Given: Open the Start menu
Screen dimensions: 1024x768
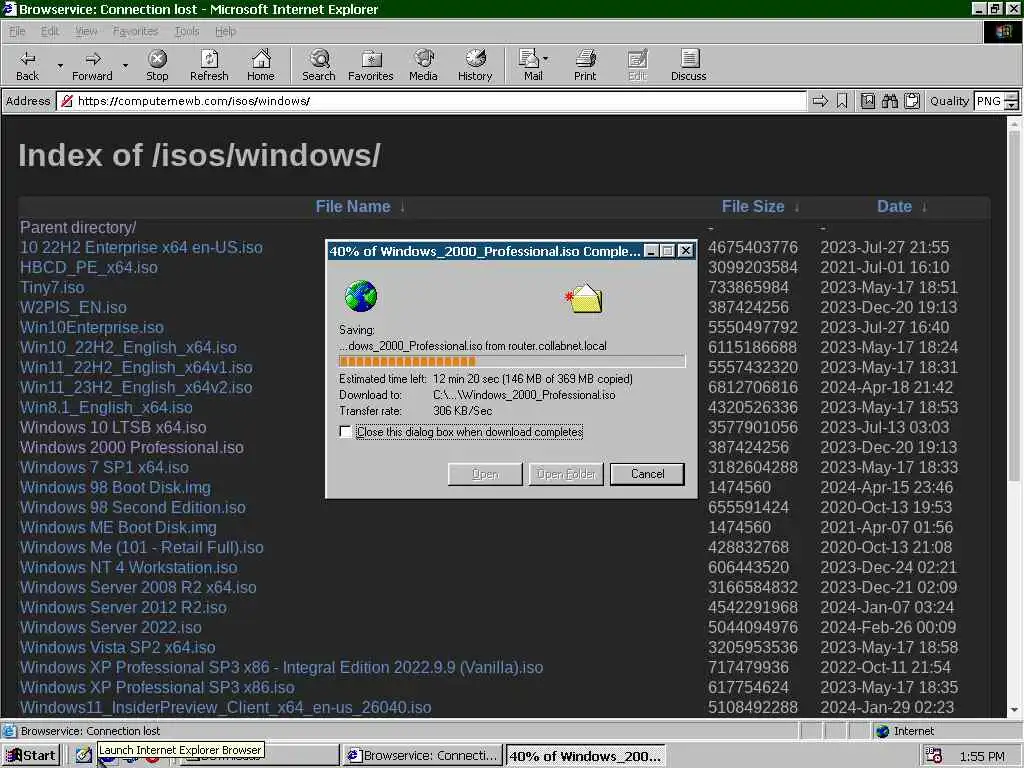Looking at the screenshot, I should [x=31, y=756].
